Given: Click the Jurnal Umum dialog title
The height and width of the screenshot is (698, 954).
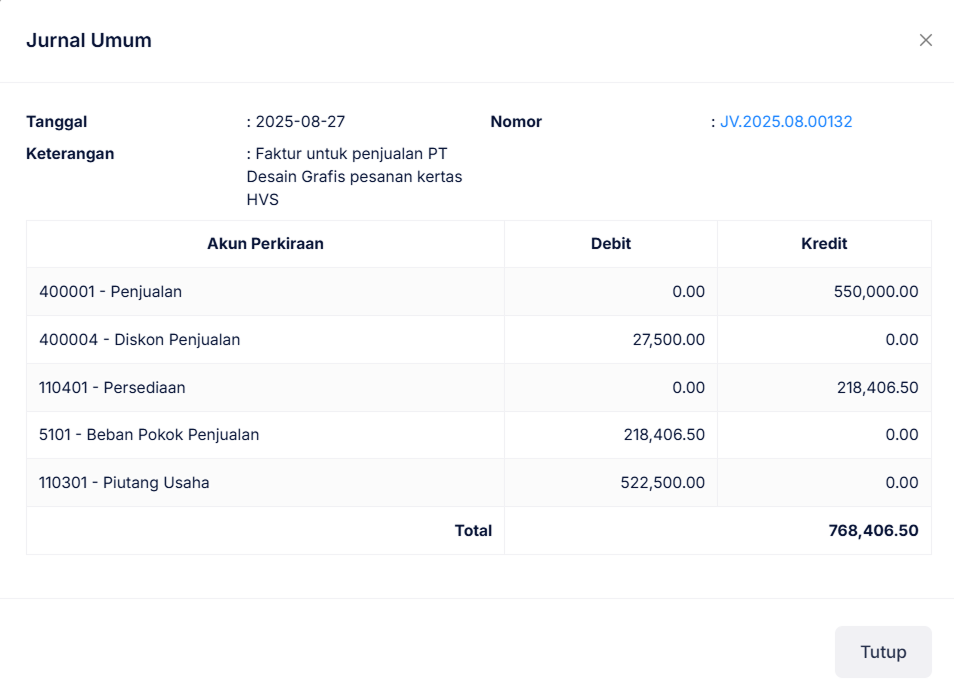Looking at the screenshot, I should pos(89,41).
